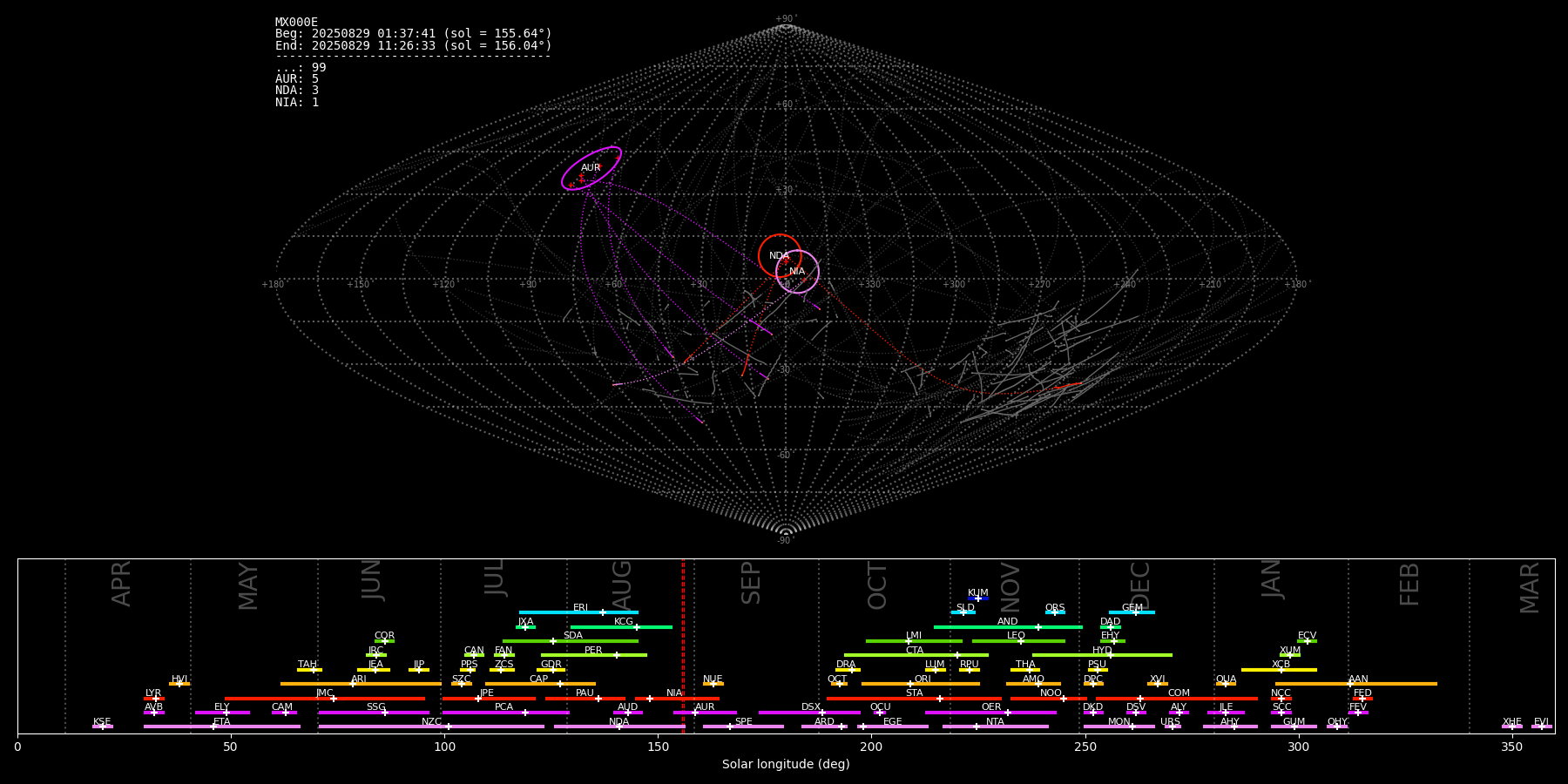Select the ETA shower bar in the timeline

click(222, 727)
